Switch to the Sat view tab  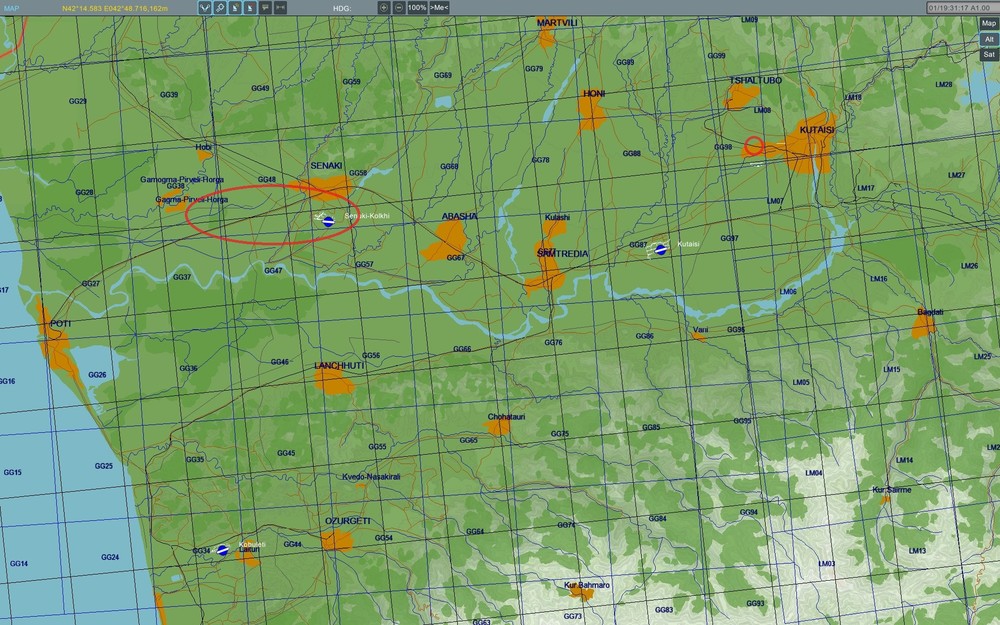coord(988,53)
